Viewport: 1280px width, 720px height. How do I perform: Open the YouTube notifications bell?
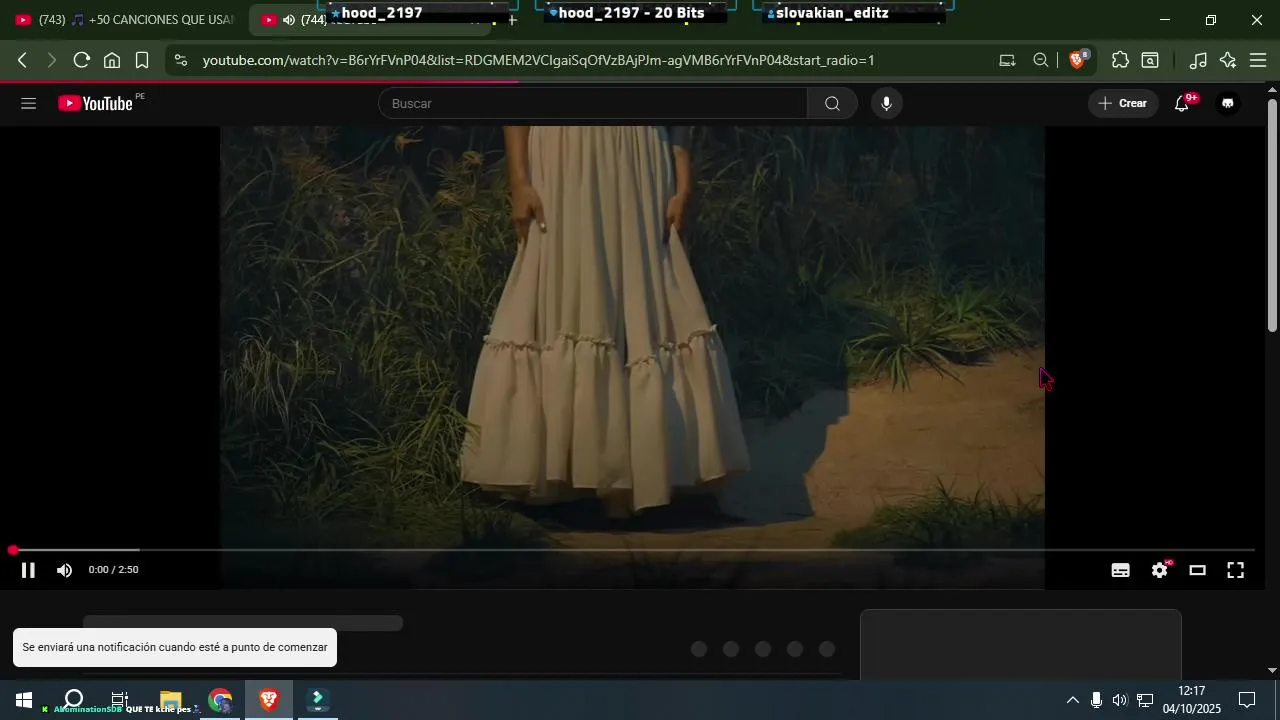click(x=1182, y=104)
